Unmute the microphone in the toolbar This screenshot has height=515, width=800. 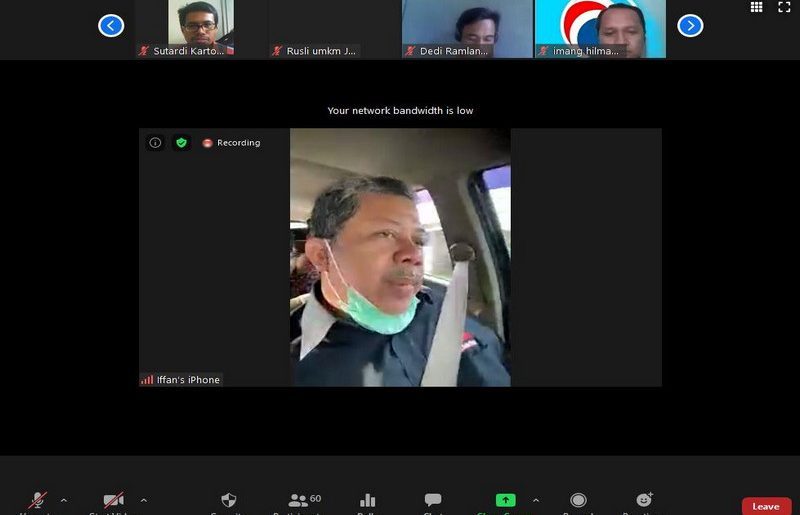click(38, 500)
